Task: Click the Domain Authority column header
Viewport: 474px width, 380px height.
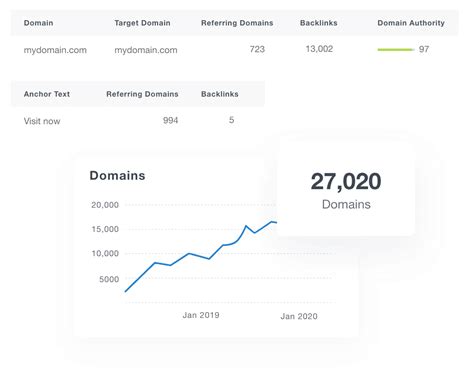Action: click(x=411, y=23)
